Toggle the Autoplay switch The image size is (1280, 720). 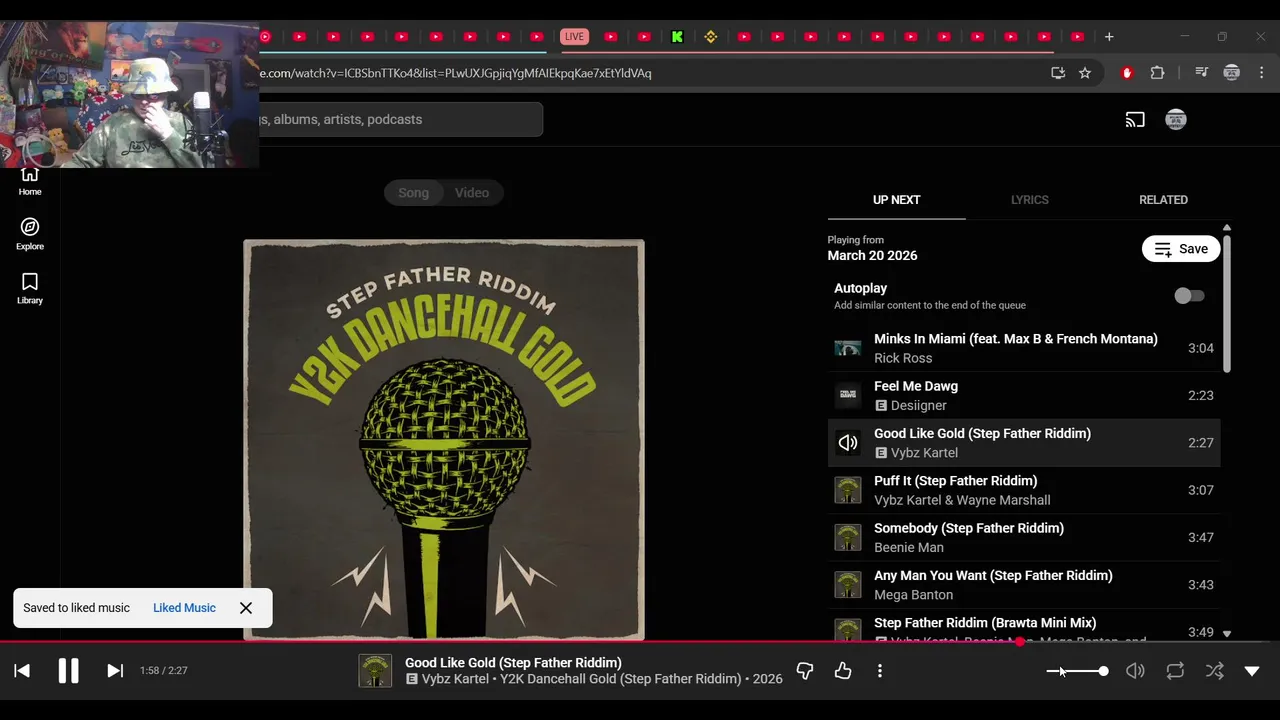(1189, 296)
